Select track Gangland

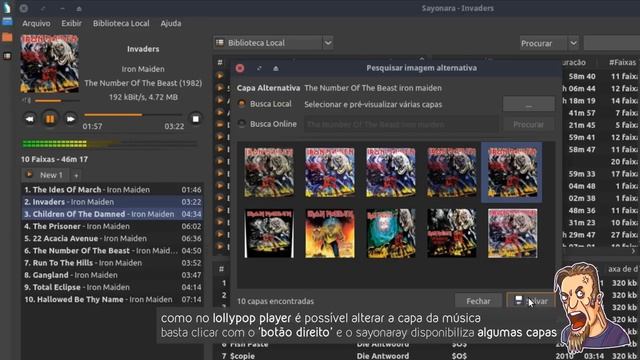[112, 275]
